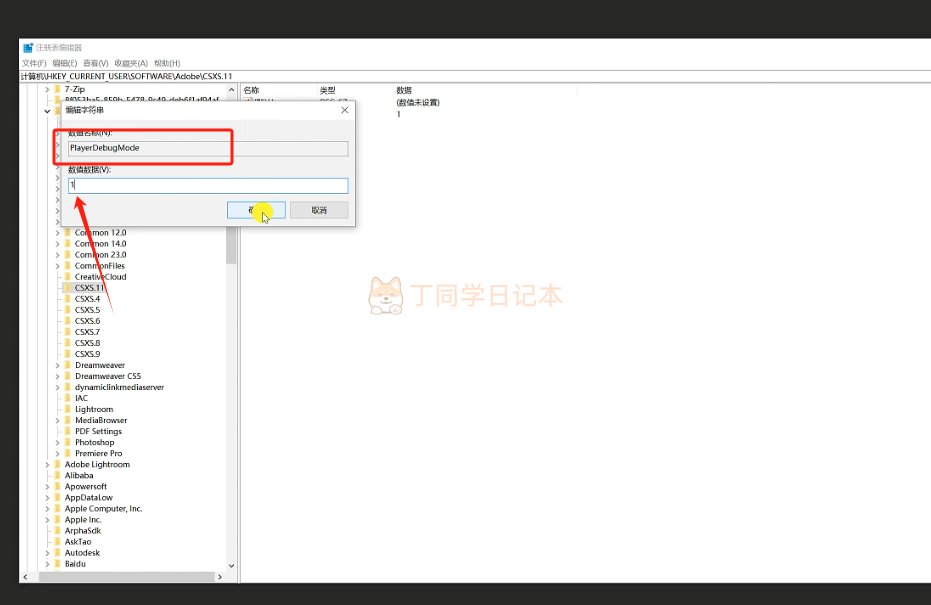Select the MediaBrowser key label
Image resolution: width=931 pixels, height=605 pixels.
point(101,420)
